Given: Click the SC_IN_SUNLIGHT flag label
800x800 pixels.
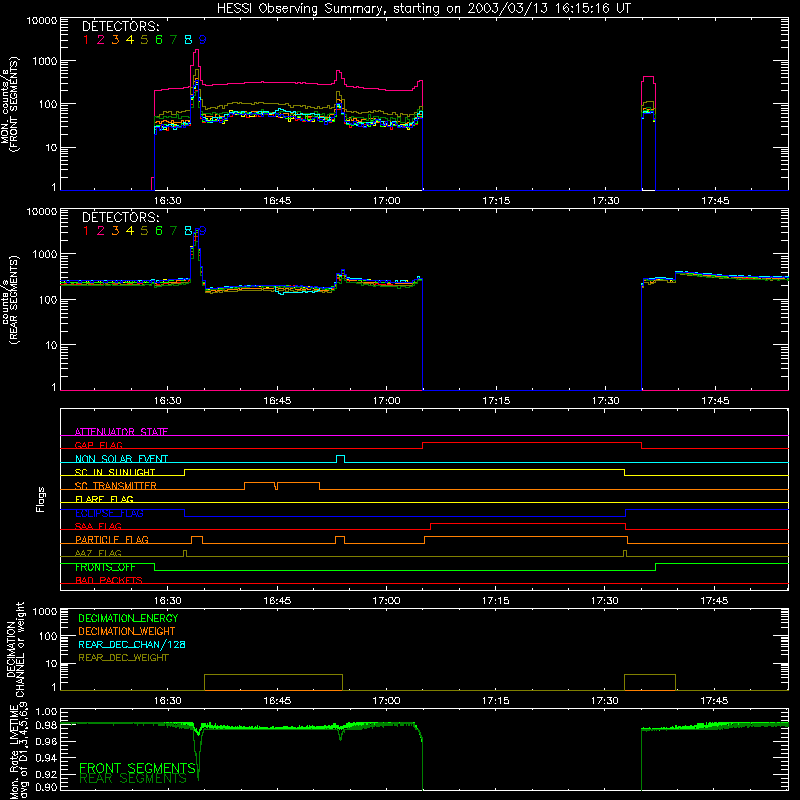Looking at the screenshot, I should coord(115,472).
